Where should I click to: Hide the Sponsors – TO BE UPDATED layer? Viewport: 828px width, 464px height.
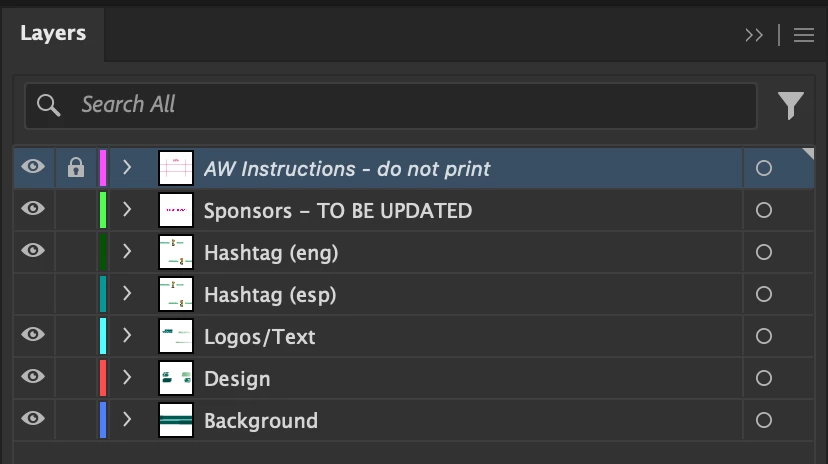tap(33, 210)
